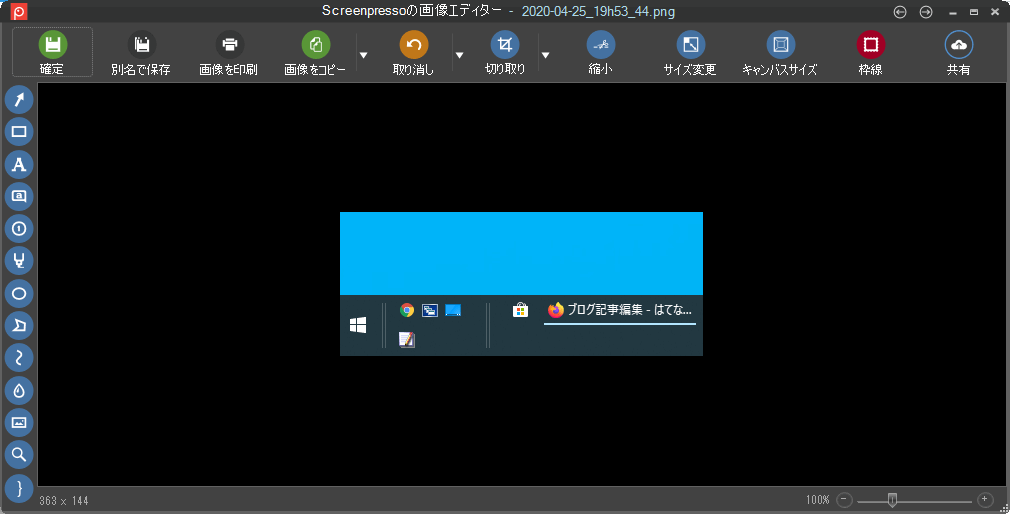Select the ellipse drawing tool
1010x514 pixels.
19,293
